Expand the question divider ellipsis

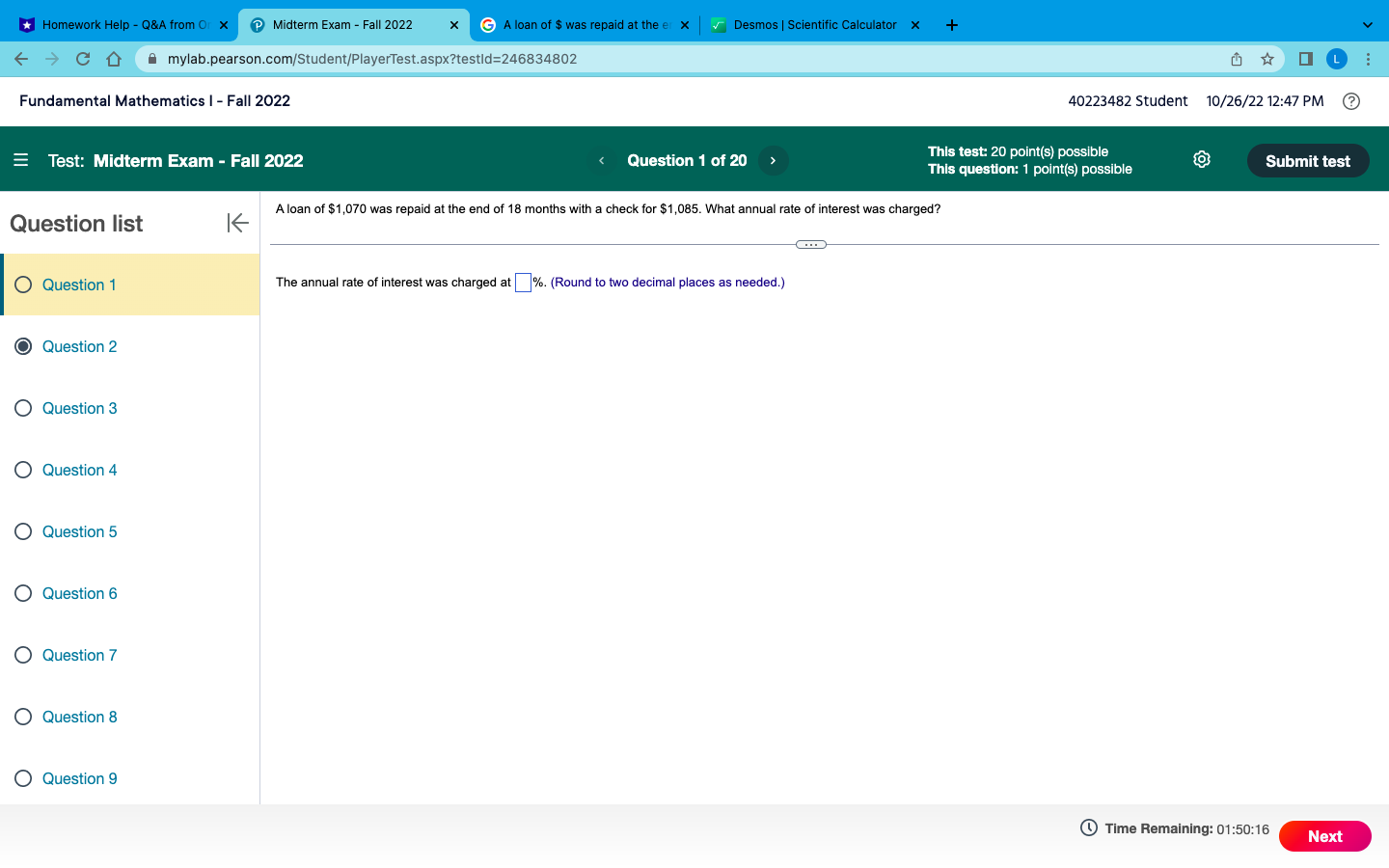[x=811, y=244]
